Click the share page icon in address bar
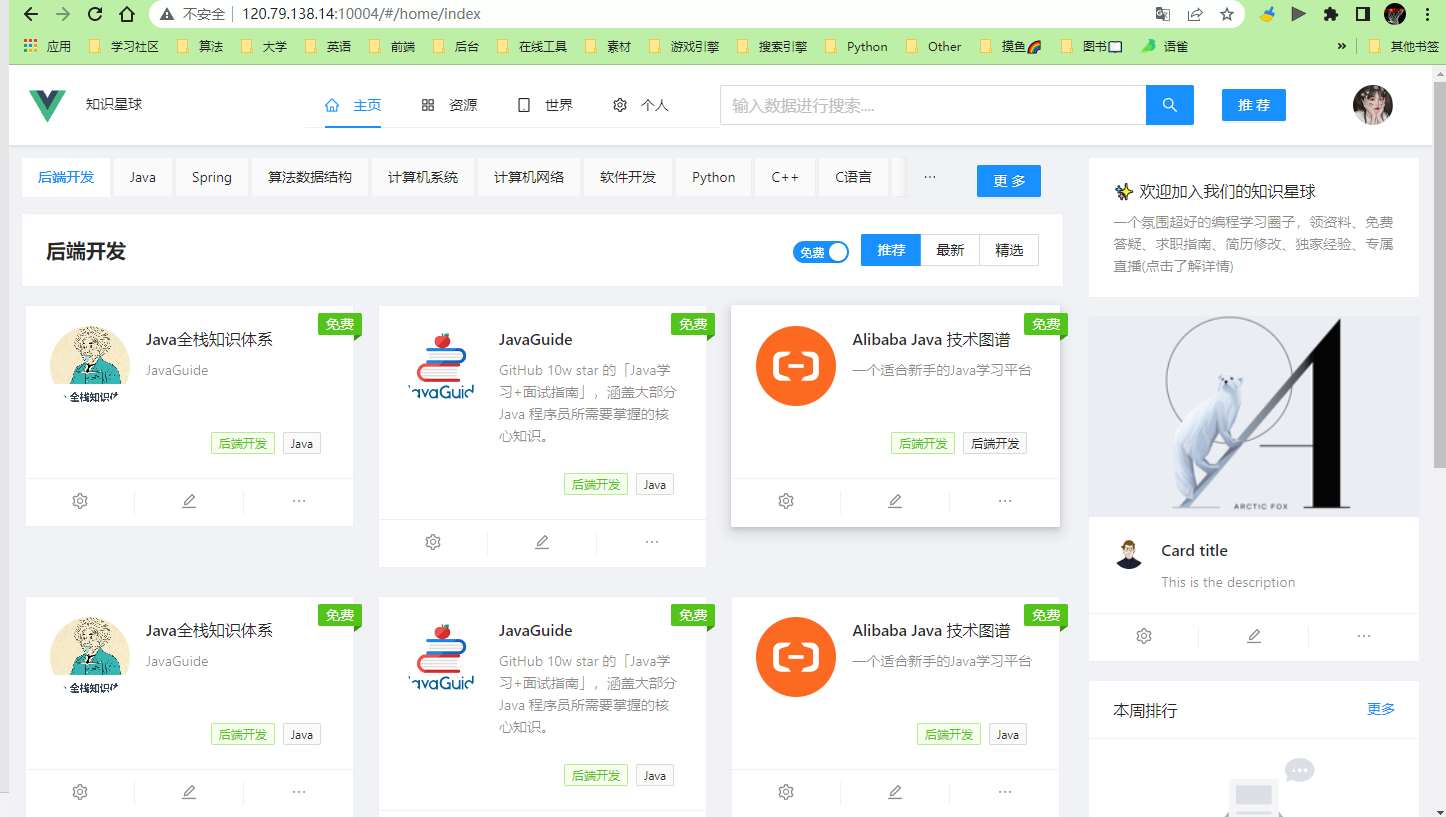The height and width of the screenshot is (817, 1446). (x=1195, y=14)
